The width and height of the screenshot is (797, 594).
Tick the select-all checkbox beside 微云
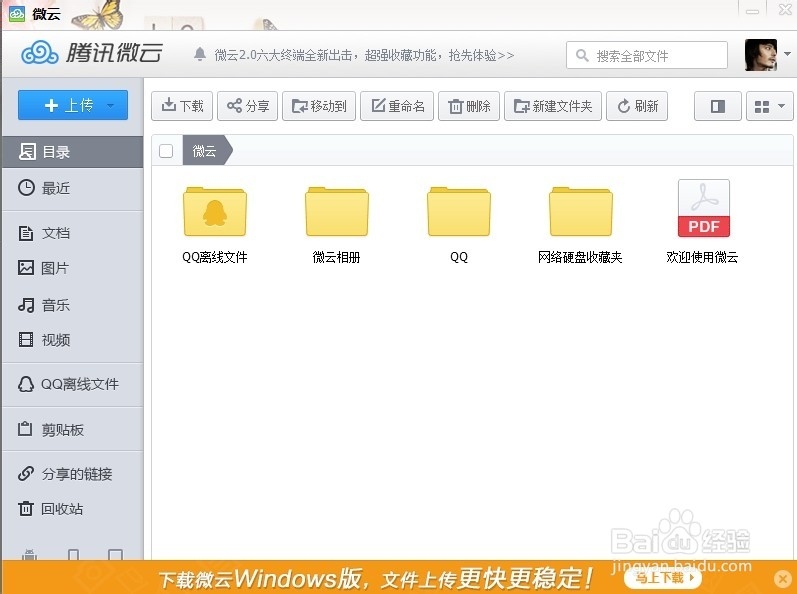coord(166,151)
